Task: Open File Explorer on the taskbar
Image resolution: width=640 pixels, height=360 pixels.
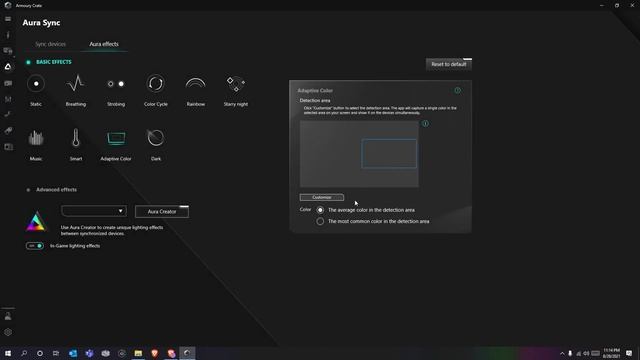Action: click(138, 353)
